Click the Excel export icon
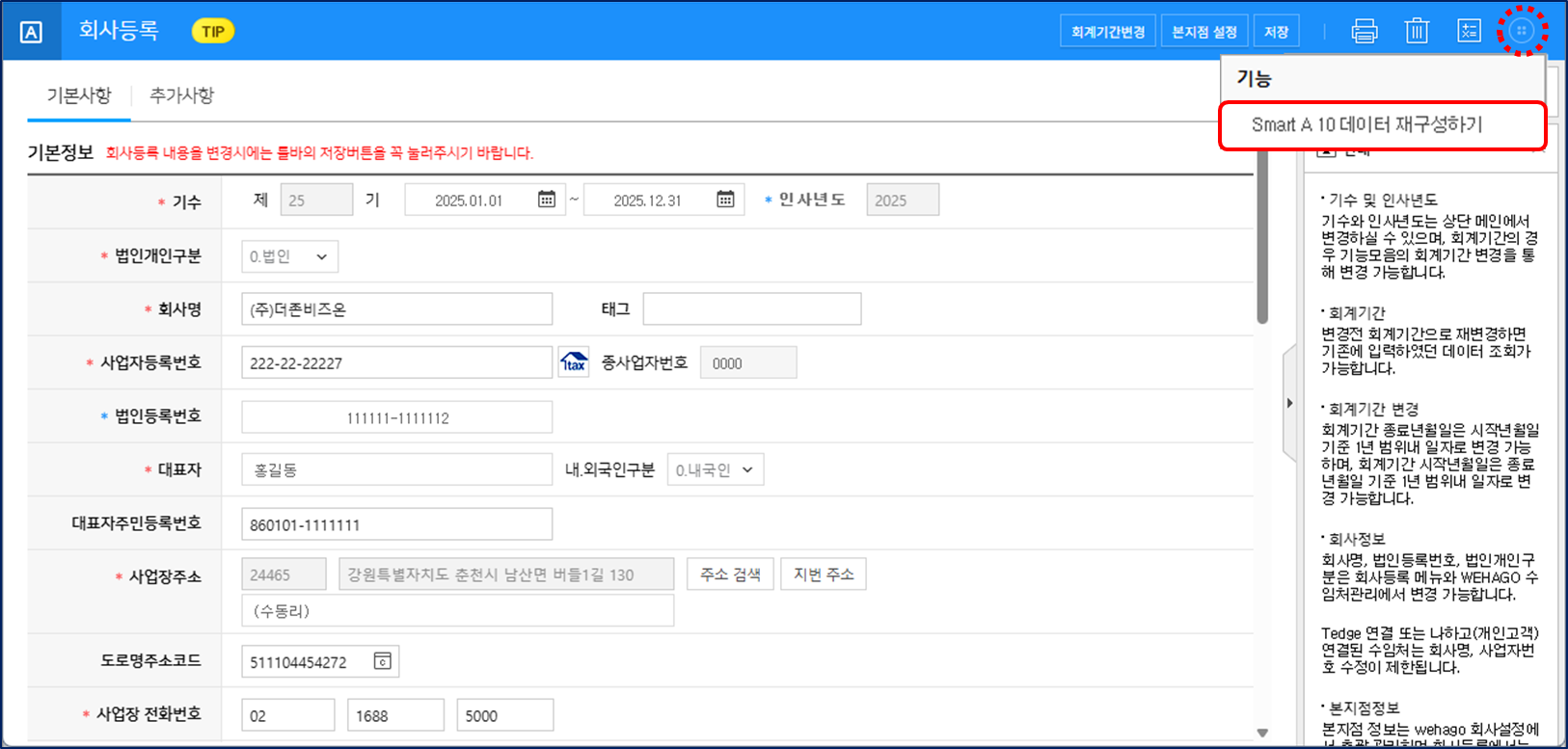Image resolution: width=1568 pixels, height=749 pixels. pyautogui.click(x=1469, y=32)
